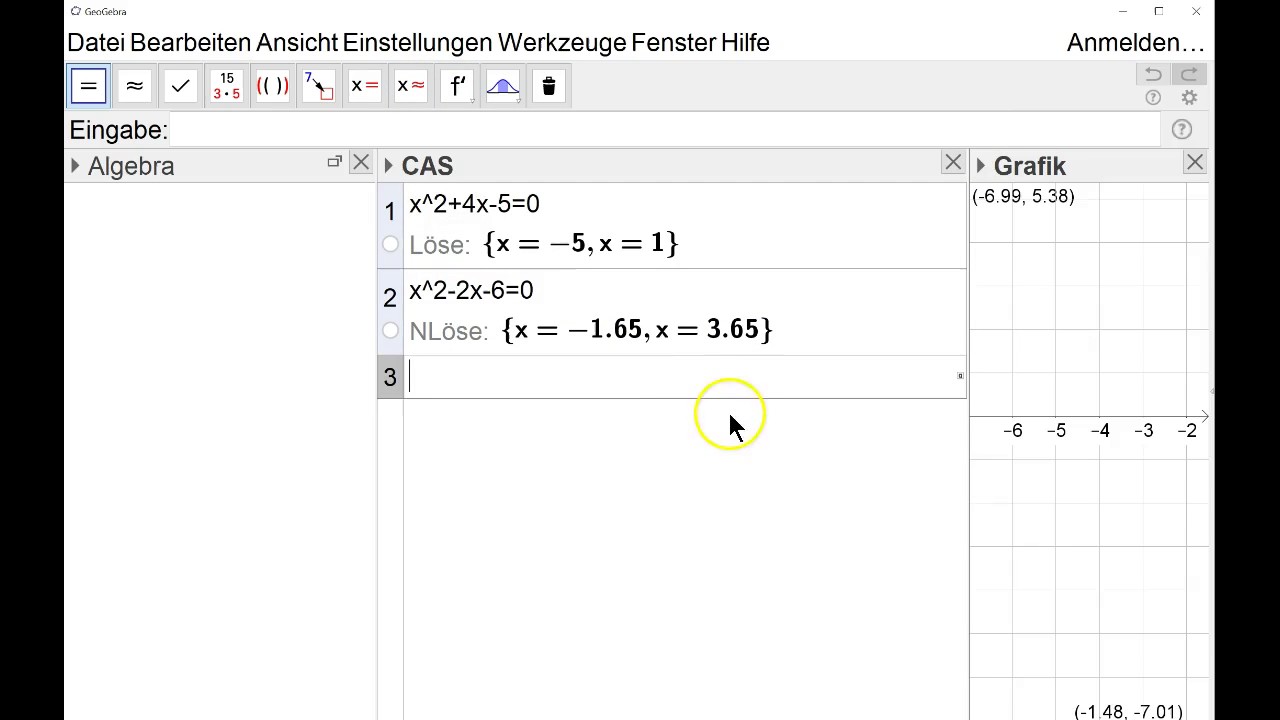
Task: Expand the CAS panel arrow
Action: point(388,166)
